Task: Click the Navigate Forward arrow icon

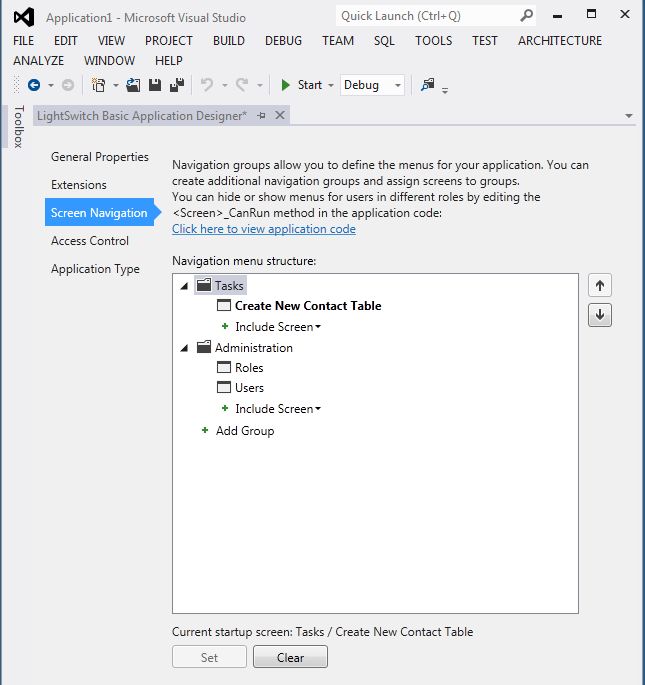Action: pos(68,85)
